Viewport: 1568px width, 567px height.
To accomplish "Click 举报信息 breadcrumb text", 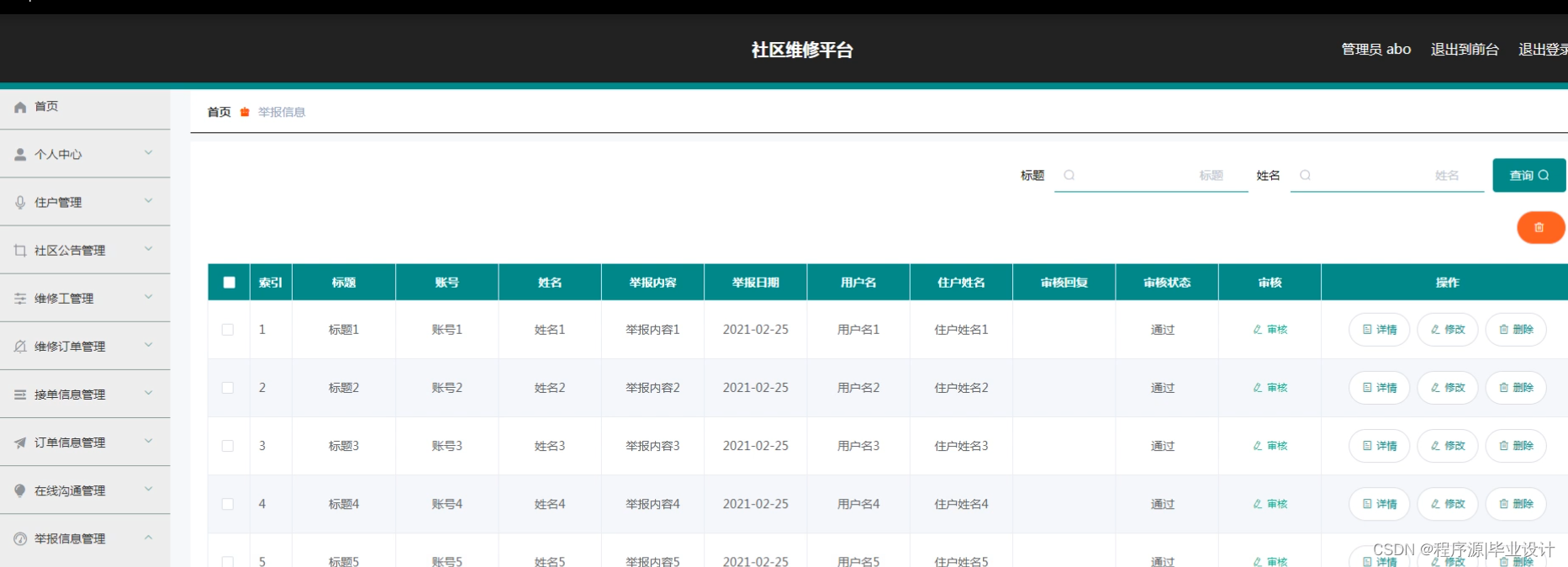I will [x=282, y=112].
